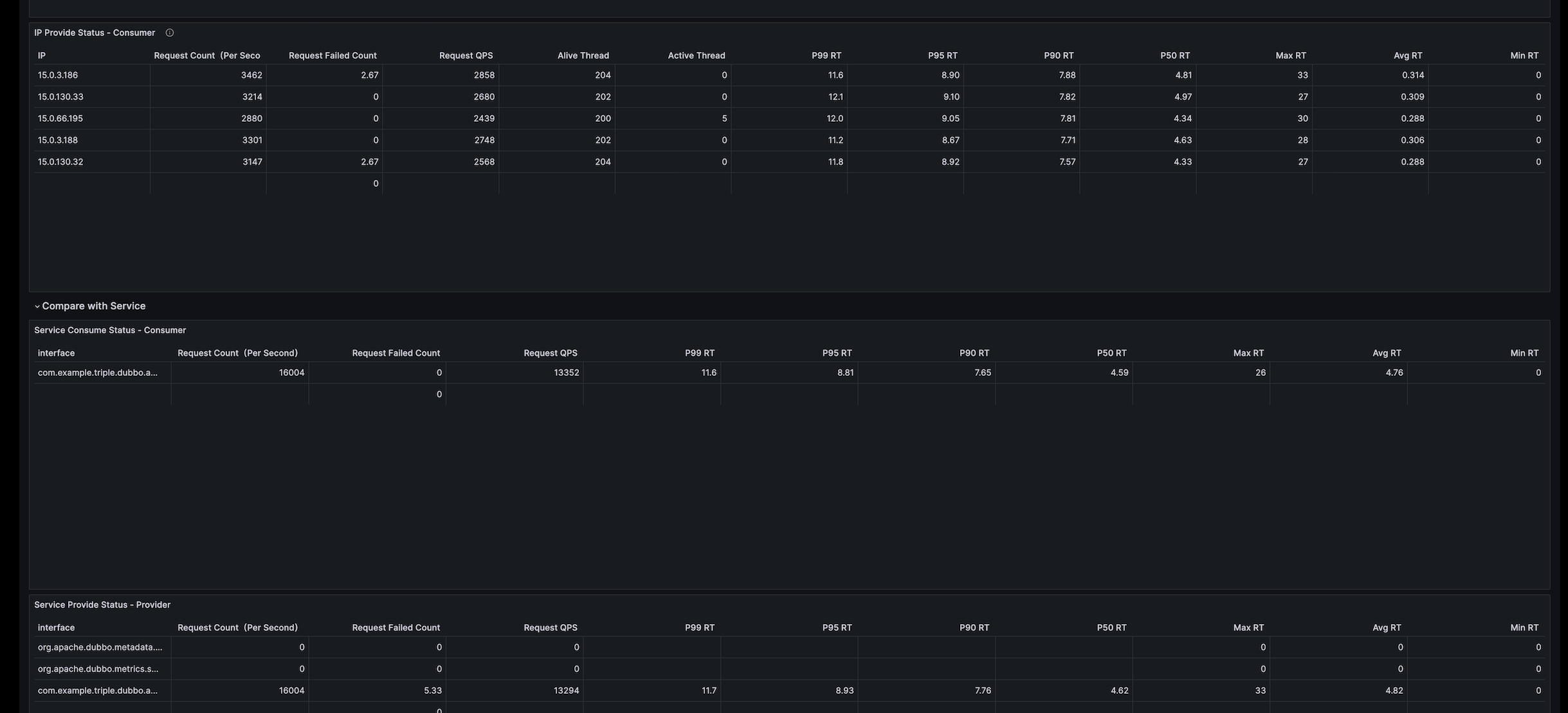Click IP 15.0.130.32 in table
Image resolution: width=1568 pixels, height=713 pixels.
[60, 162]
